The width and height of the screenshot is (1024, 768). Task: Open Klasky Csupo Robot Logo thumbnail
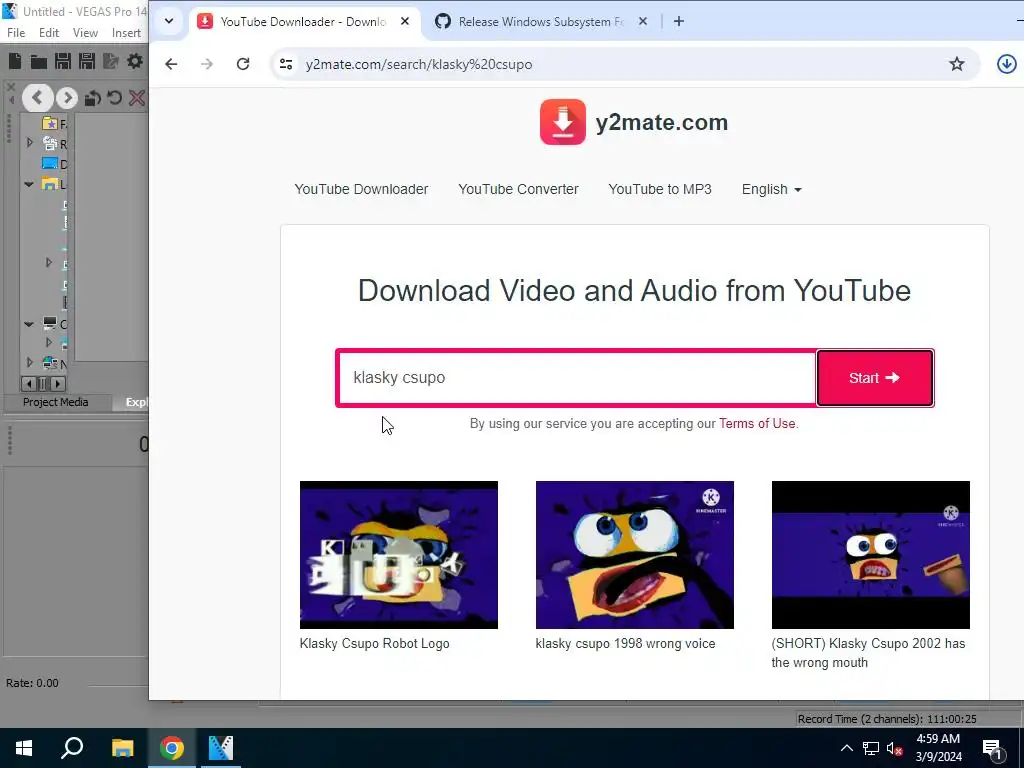point(398,555)
